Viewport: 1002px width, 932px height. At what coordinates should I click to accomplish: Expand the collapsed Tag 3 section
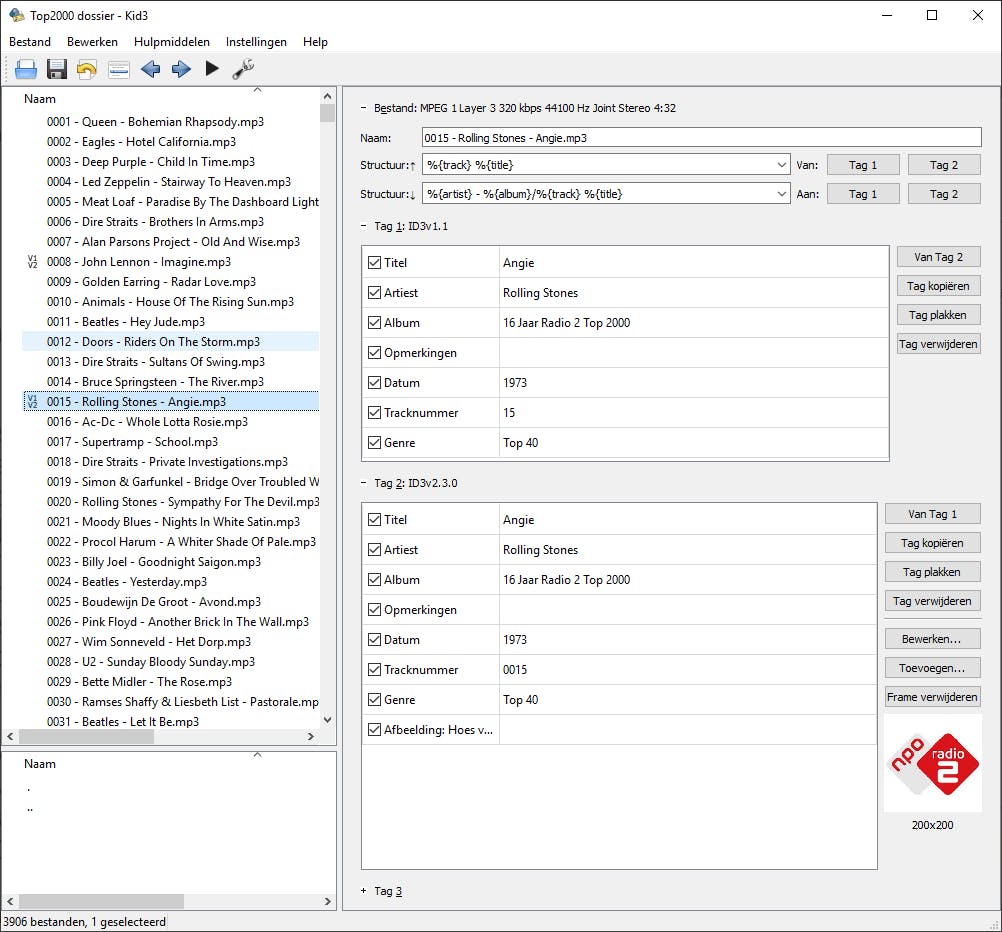click(x=364, y=891)
